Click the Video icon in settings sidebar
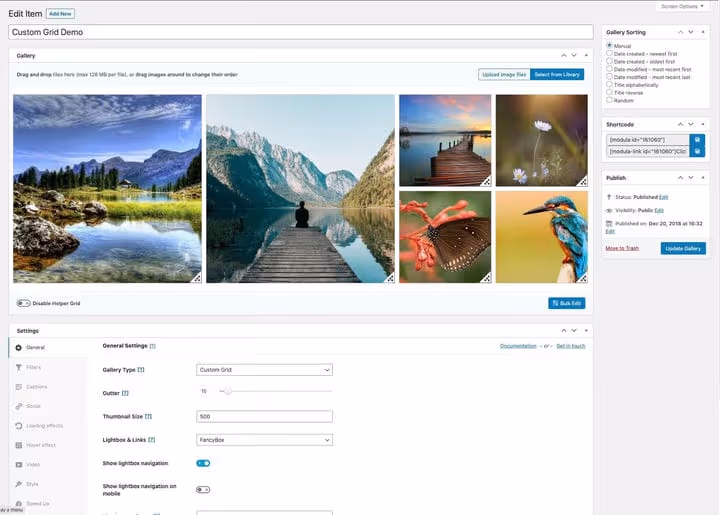Screen dimensions: 720x515 pos(19,465)
